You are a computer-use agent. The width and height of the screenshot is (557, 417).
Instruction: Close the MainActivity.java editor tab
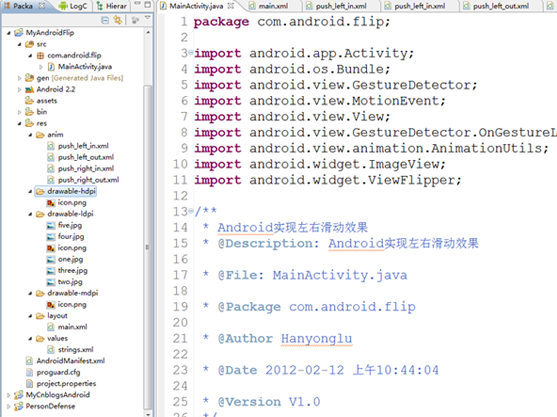[231, 6]
